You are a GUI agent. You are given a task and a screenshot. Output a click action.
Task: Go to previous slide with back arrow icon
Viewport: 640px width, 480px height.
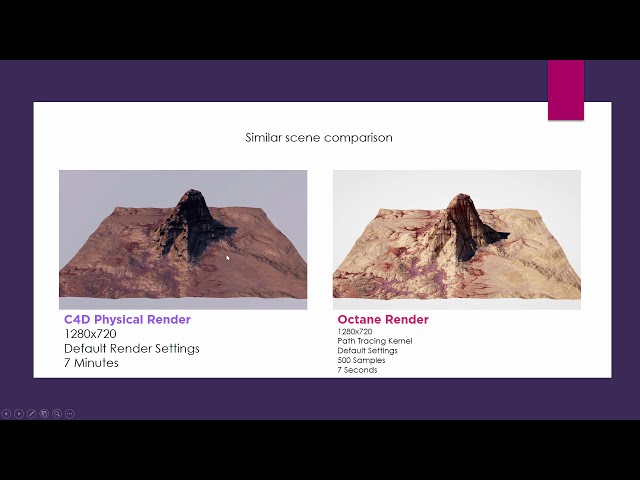pos(6,413)
